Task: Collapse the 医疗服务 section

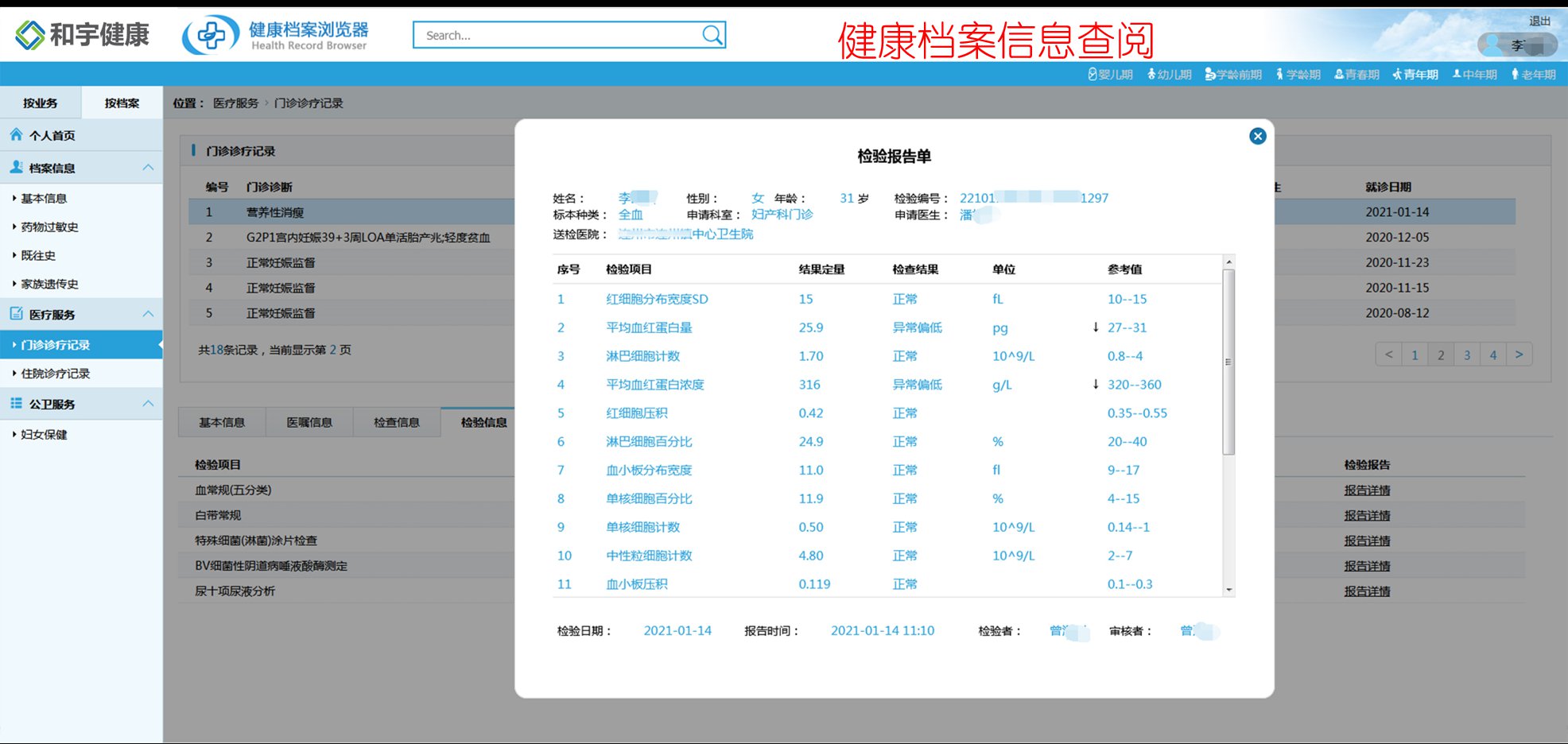Action: point(147,314)
